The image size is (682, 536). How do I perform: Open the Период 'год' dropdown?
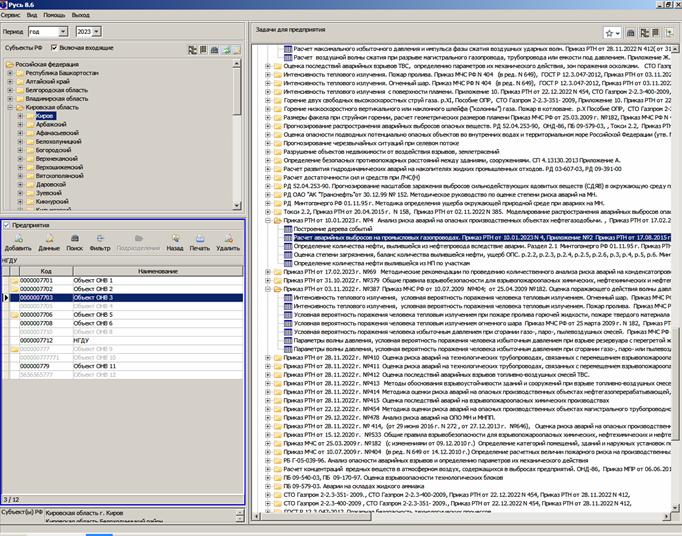pyautogui.click(x=64, y=32)
